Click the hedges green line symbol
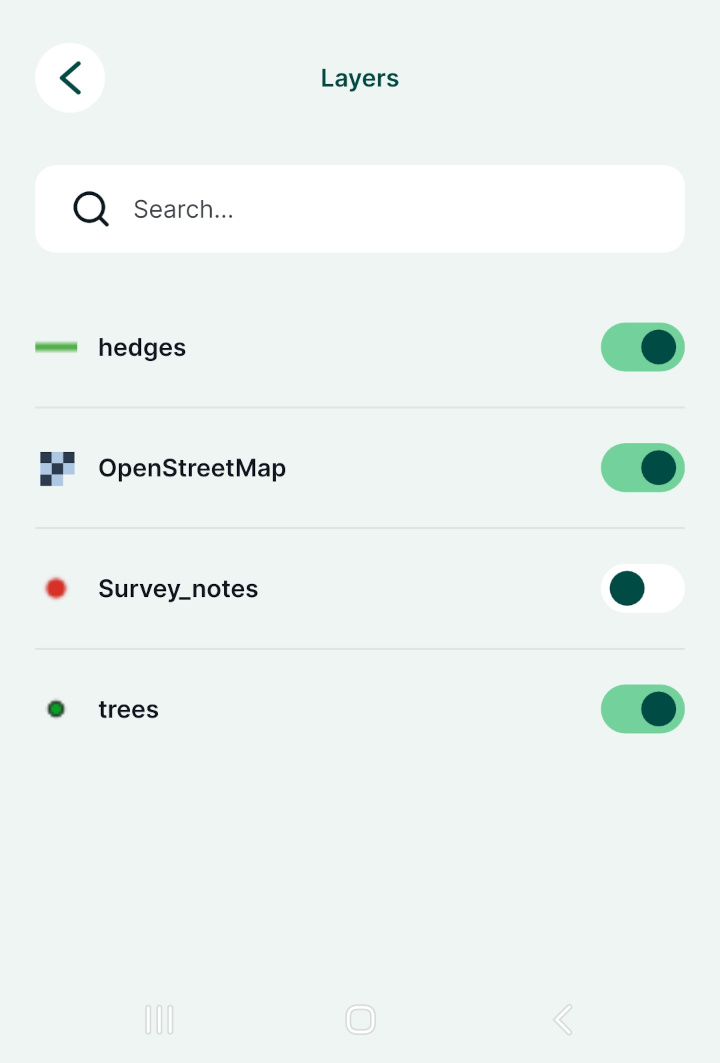This screenshot has width=720, height=1063. (x=56, y=347)
